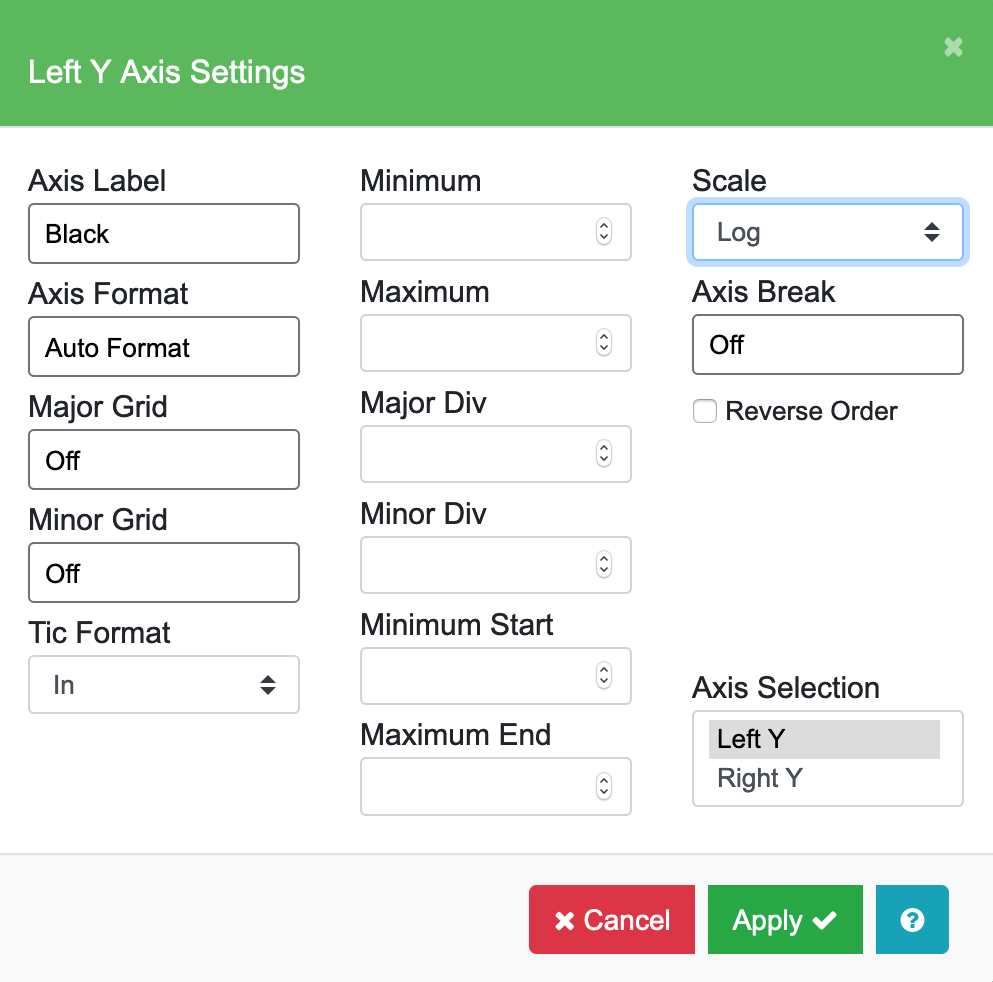Open the Axis Format selector
993x982 pixels.
coord(164,347)
